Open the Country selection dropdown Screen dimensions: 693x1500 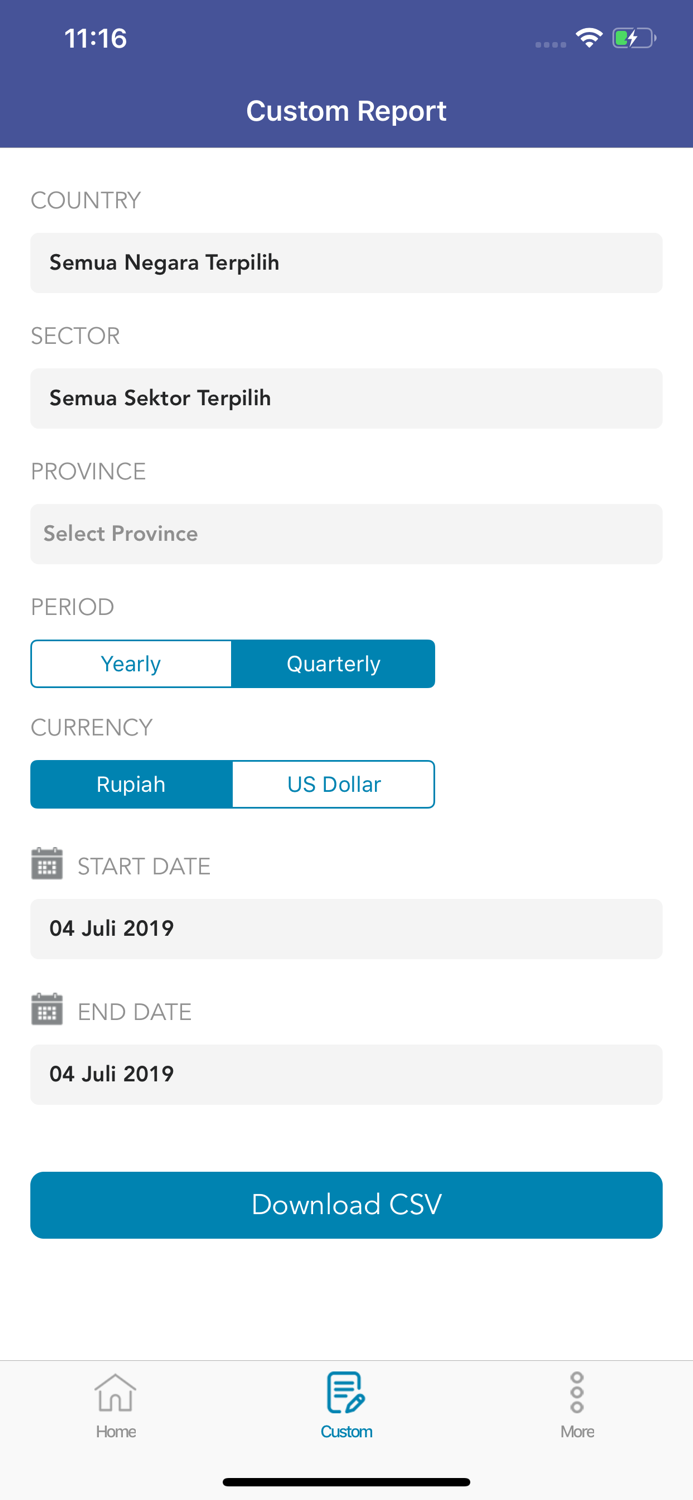click(346, 263)
